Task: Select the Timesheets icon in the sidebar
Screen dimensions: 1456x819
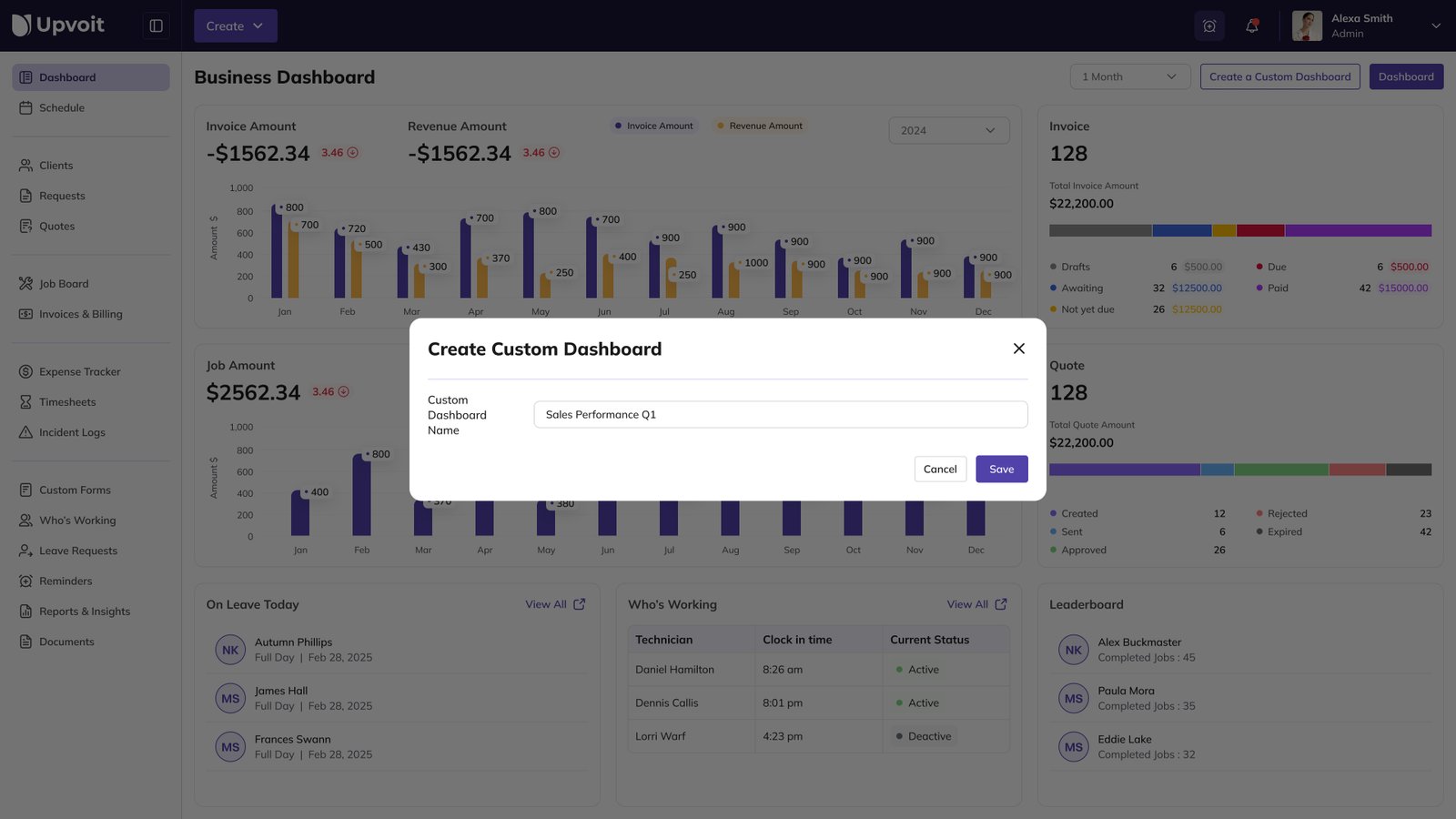Action: pos(26,401)
